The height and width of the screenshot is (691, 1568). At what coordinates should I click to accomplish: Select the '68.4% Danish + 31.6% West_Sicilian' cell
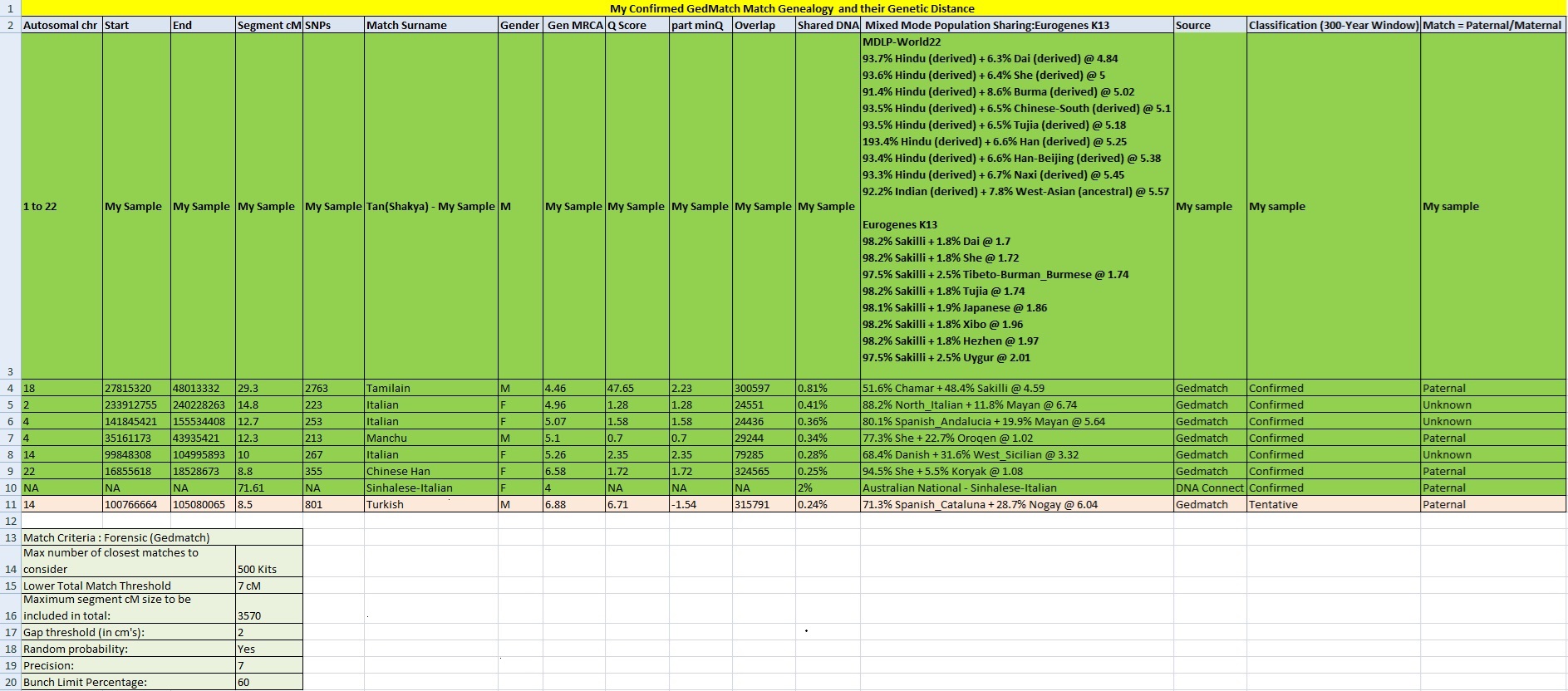pyautogui.click(x=1017, y=454)
